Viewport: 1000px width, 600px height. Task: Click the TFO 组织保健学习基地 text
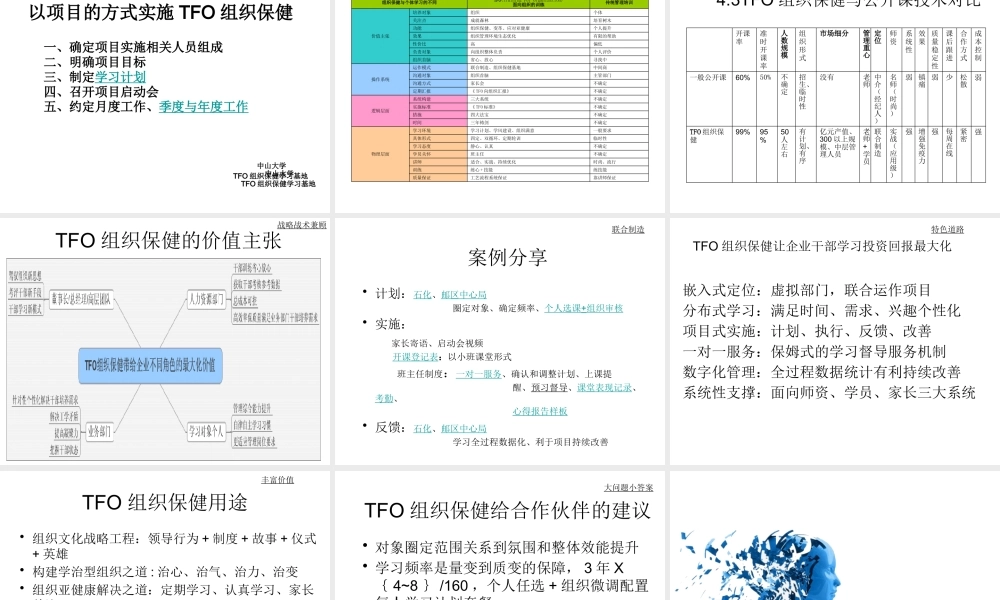pyautogui.click(x=278, y=184)
